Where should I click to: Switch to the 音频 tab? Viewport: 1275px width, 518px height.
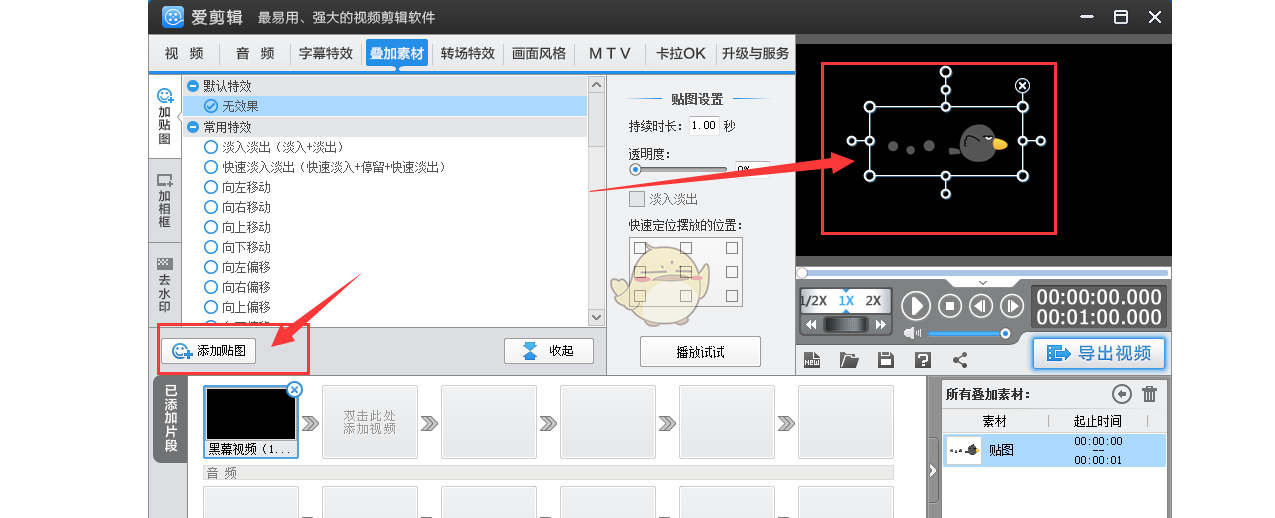click(x=255, y=53)
